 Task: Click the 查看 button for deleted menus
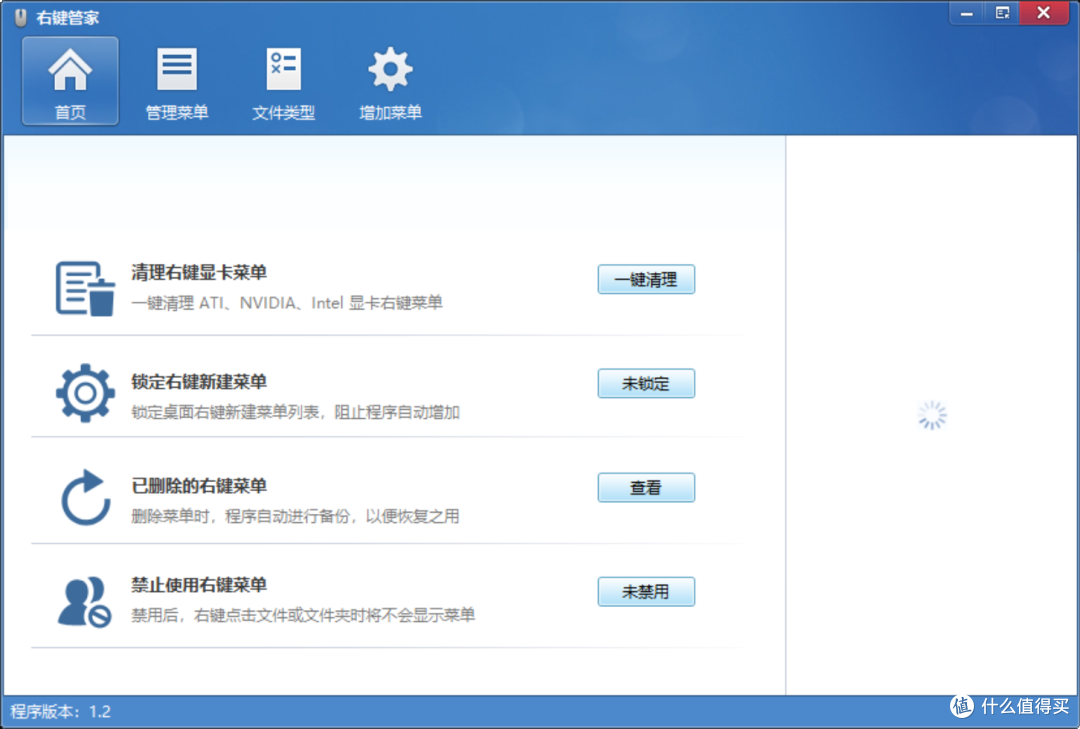click(x=646, y=488)
